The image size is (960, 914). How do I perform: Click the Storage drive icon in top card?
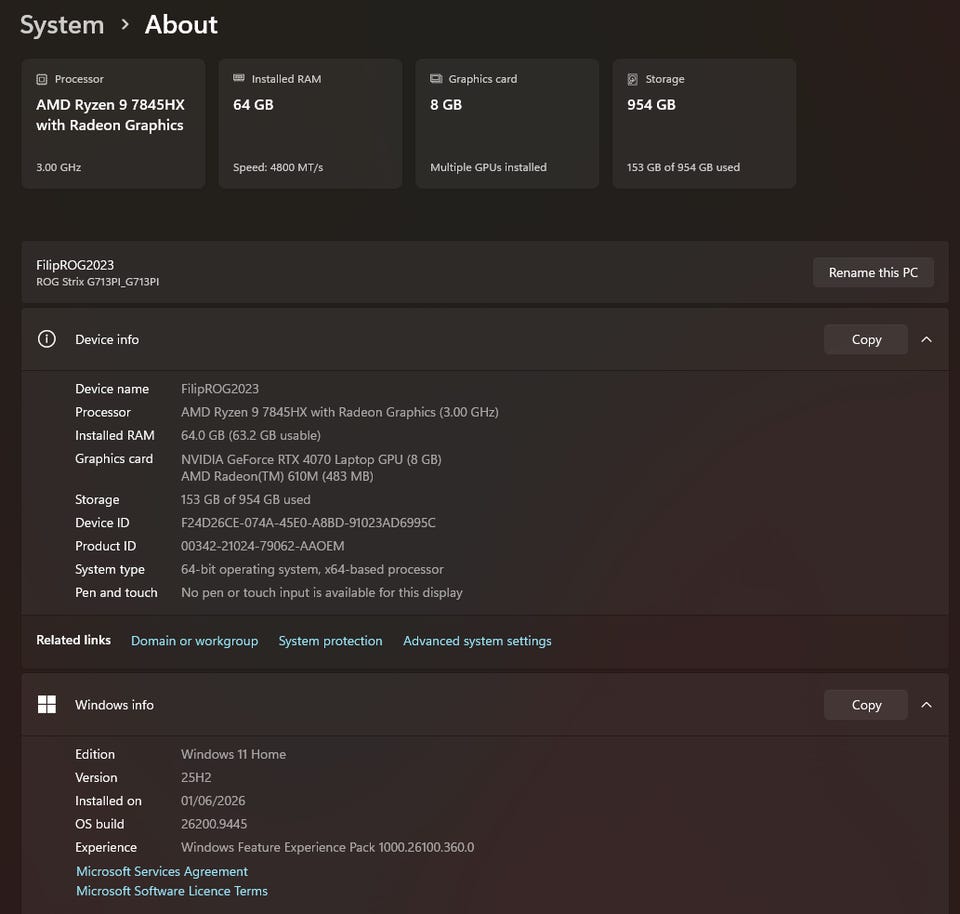point(632,80)
